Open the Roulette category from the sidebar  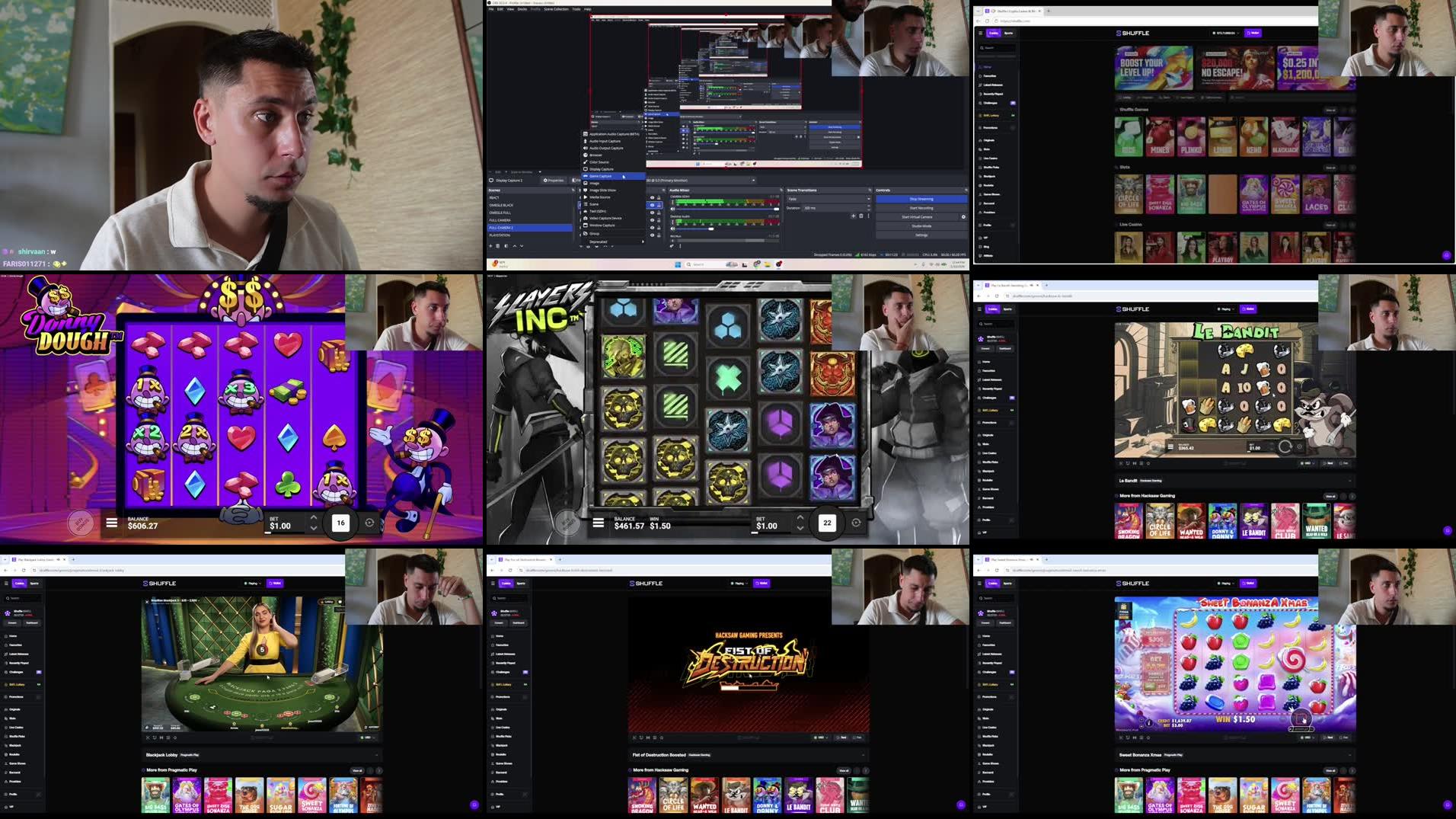988,185
